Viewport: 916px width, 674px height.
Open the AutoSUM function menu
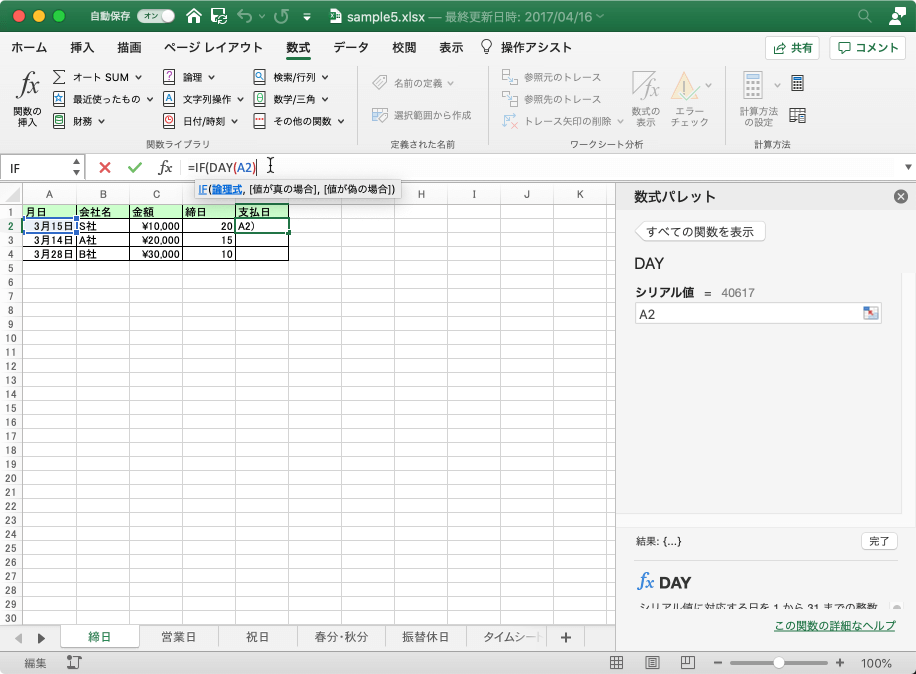pyautogui.click(x=97, y=77)
